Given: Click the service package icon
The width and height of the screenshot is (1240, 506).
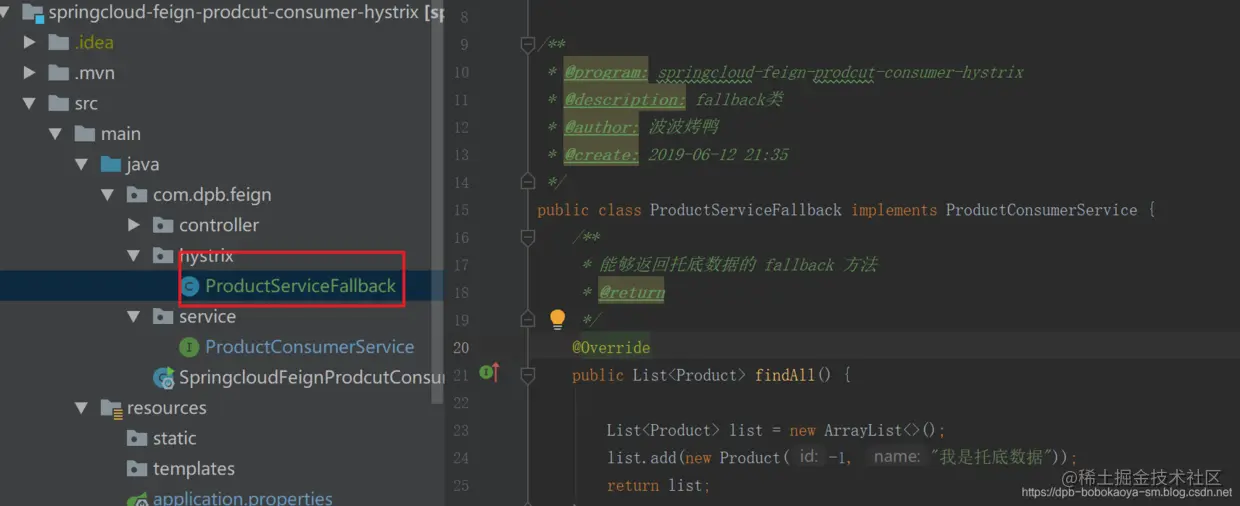Looking at the screenshot, I should [162, 317].
